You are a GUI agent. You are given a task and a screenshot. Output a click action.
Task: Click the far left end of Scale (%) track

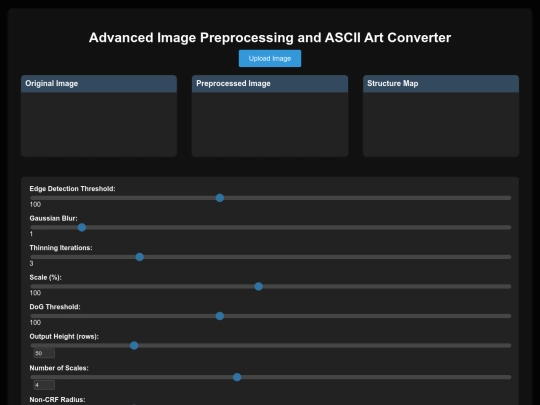[32, 287]
